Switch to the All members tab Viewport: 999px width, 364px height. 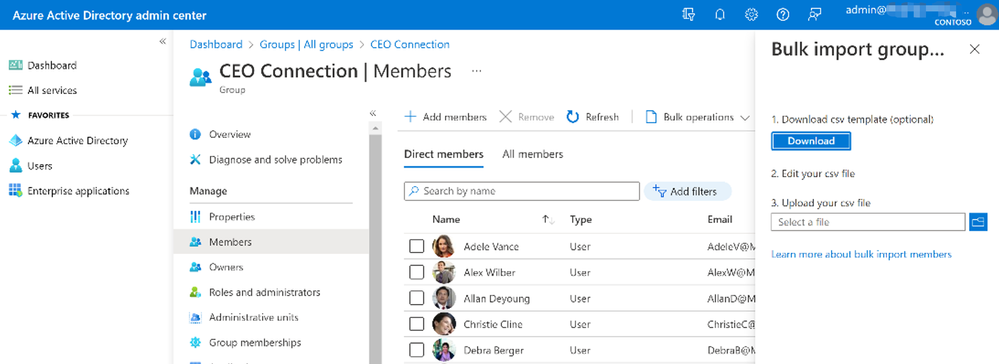(x=533, y=154)
